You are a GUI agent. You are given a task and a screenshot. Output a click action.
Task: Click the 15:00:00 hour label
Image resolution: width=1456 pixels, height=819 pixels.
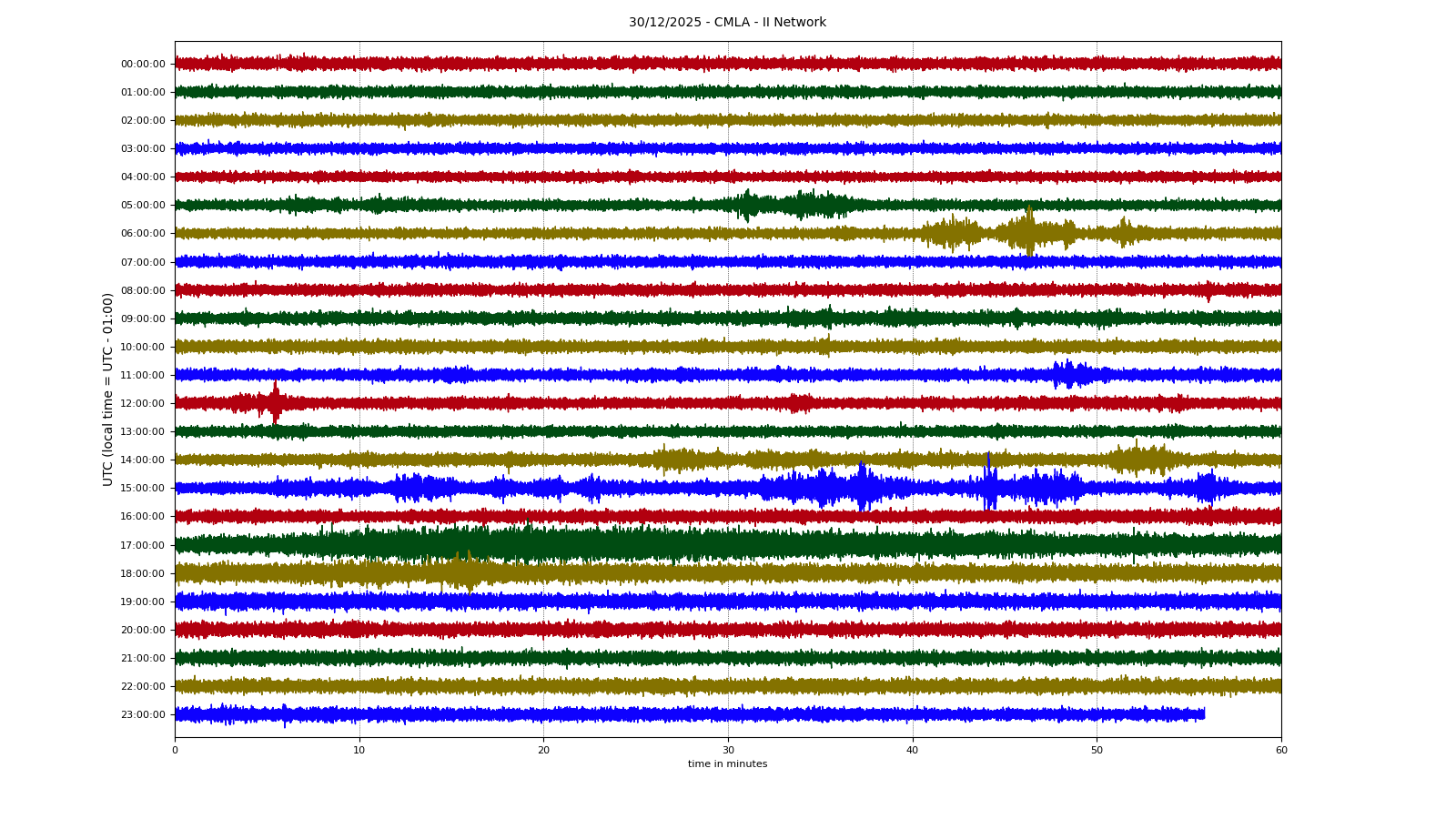[143, 489]
